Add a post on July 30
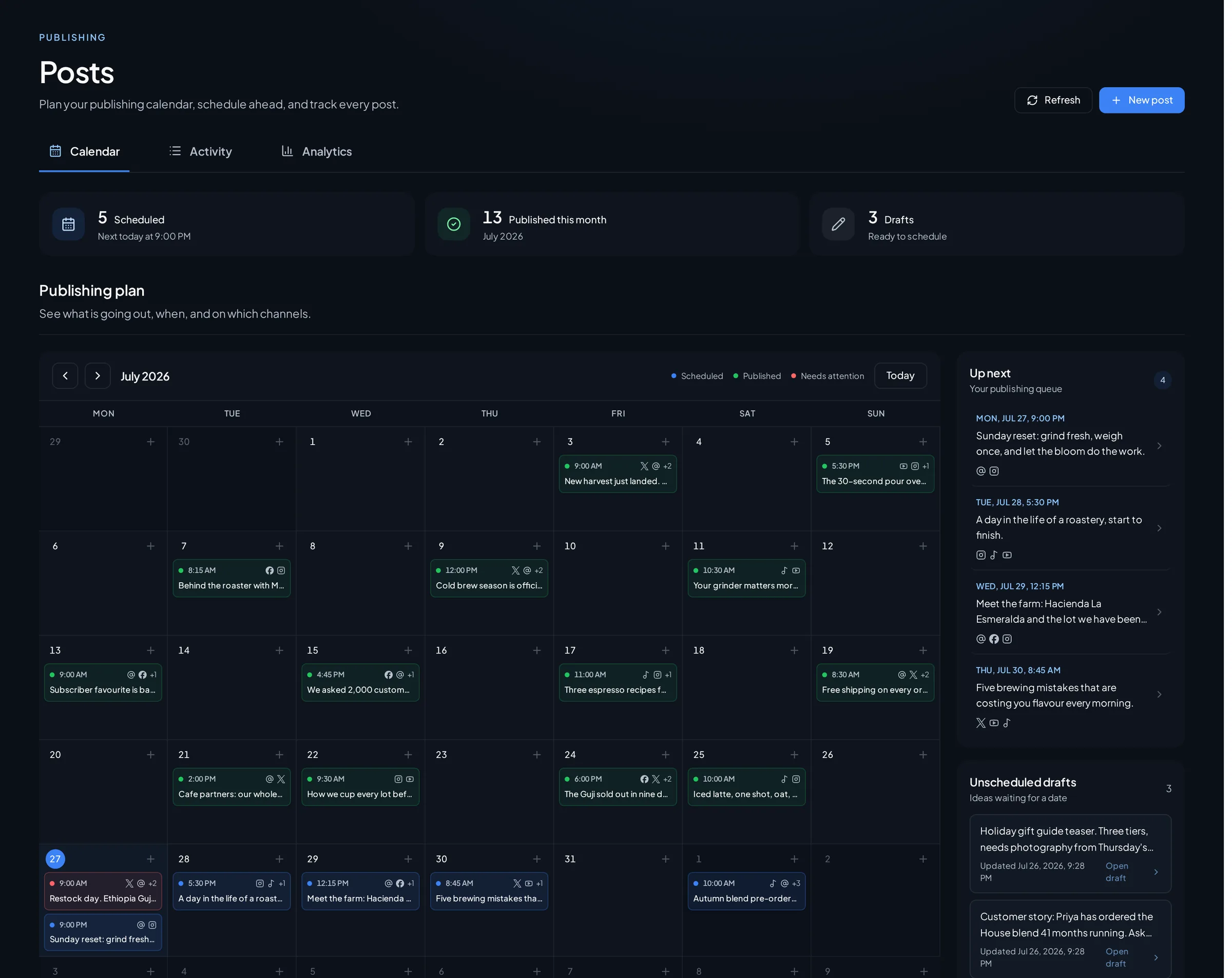1232x978 pixels. [x=537, y=859]
